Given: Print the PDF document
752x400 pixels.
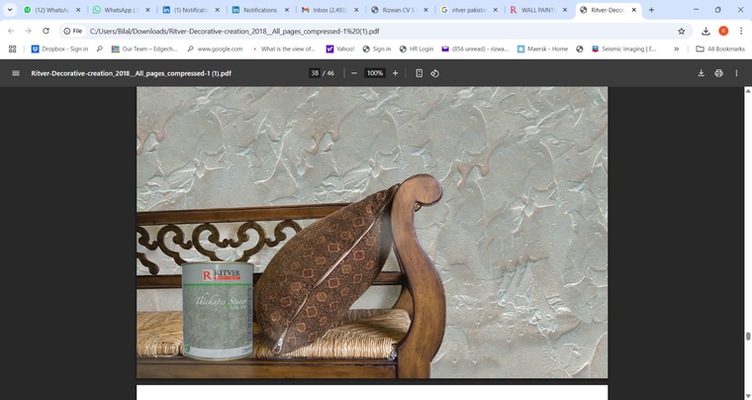Looking at the screenshot, I should 718,73.
